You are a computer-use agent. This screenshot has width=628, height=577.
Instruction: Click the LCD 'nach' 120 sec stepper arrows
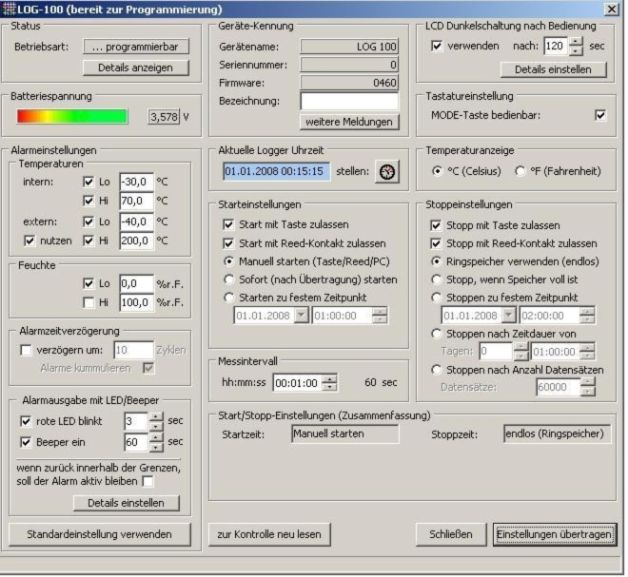[x=576, y=46]
